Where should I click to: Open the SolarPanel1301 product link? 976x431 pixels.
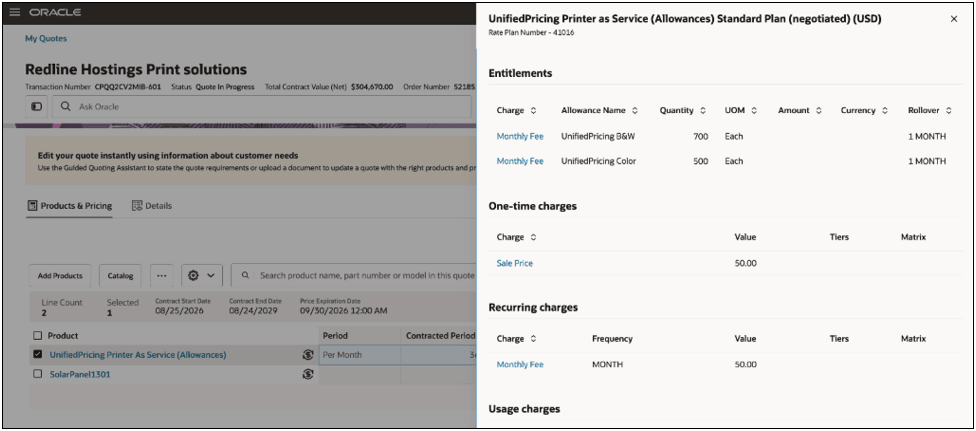tap(80, 374)
